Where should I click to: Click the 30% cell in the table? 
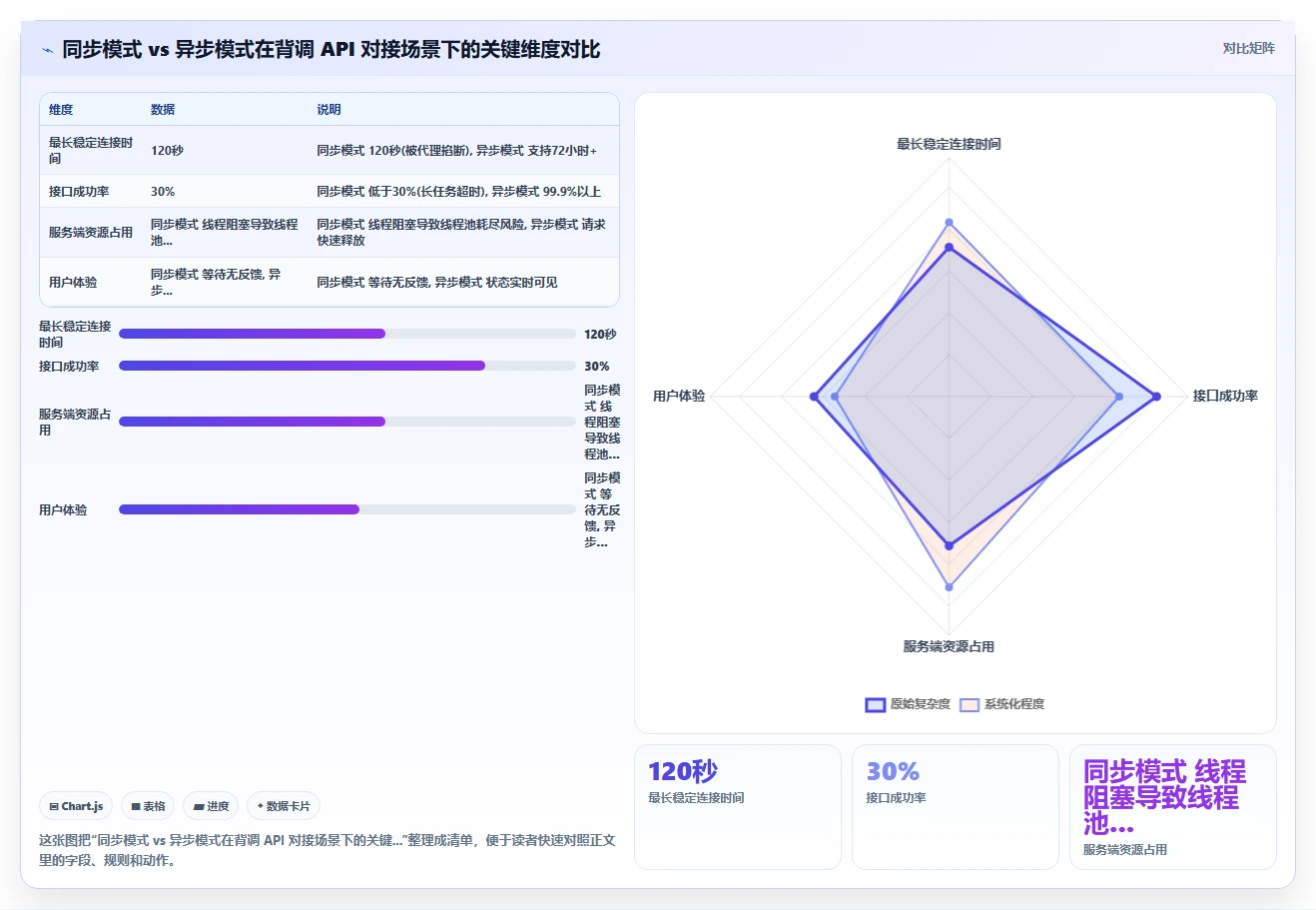coord(163,192)
